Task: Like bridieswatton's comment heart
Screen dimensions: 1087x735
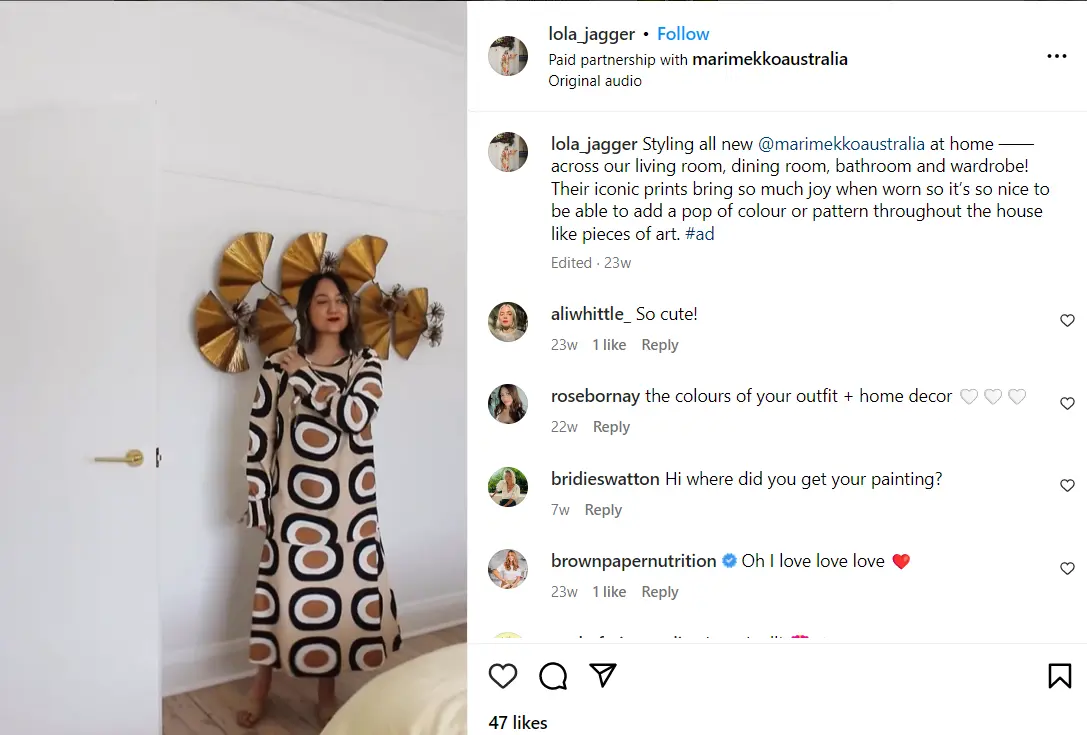Action: pyautogui.click(x=1067, y=486)
